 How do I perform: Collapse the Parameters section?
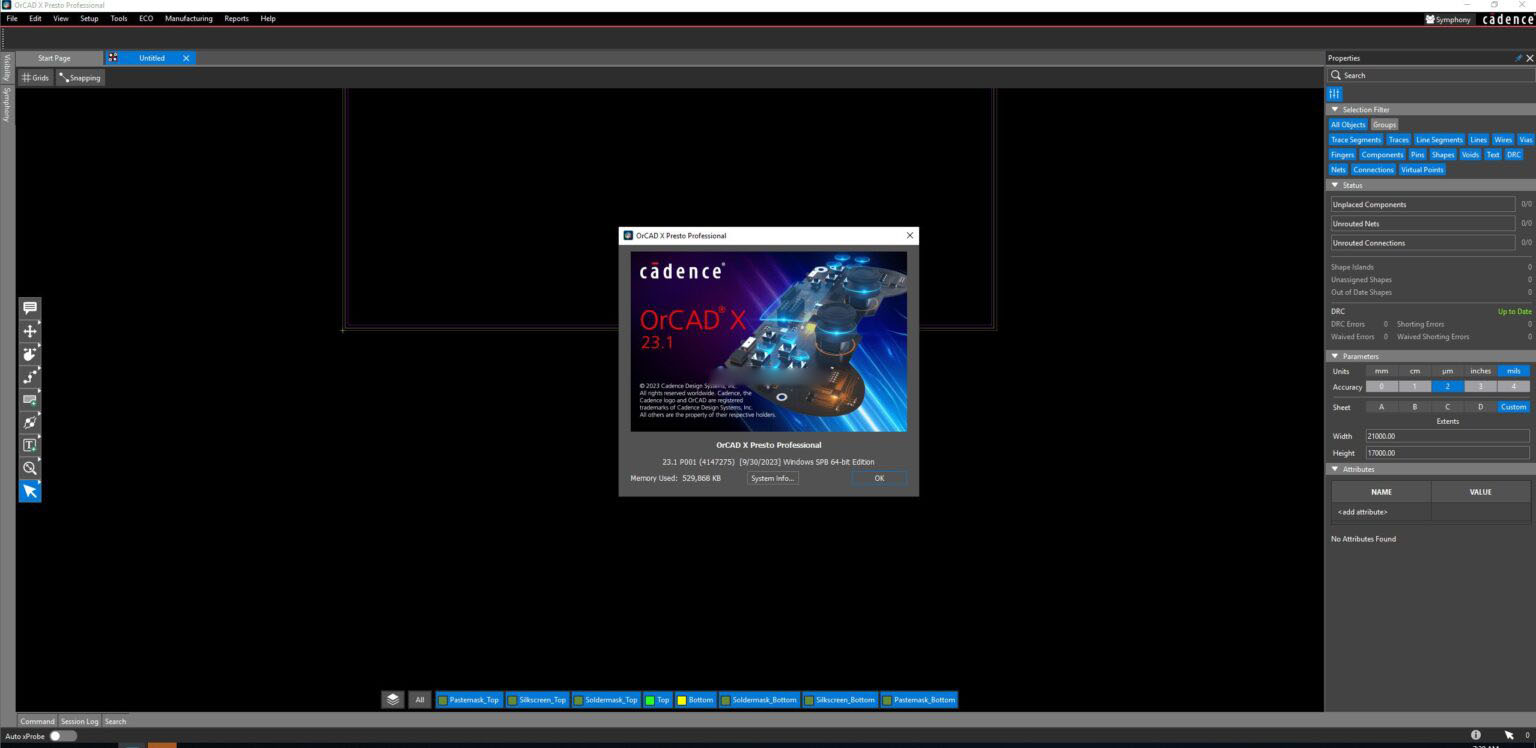[1335, 356]
